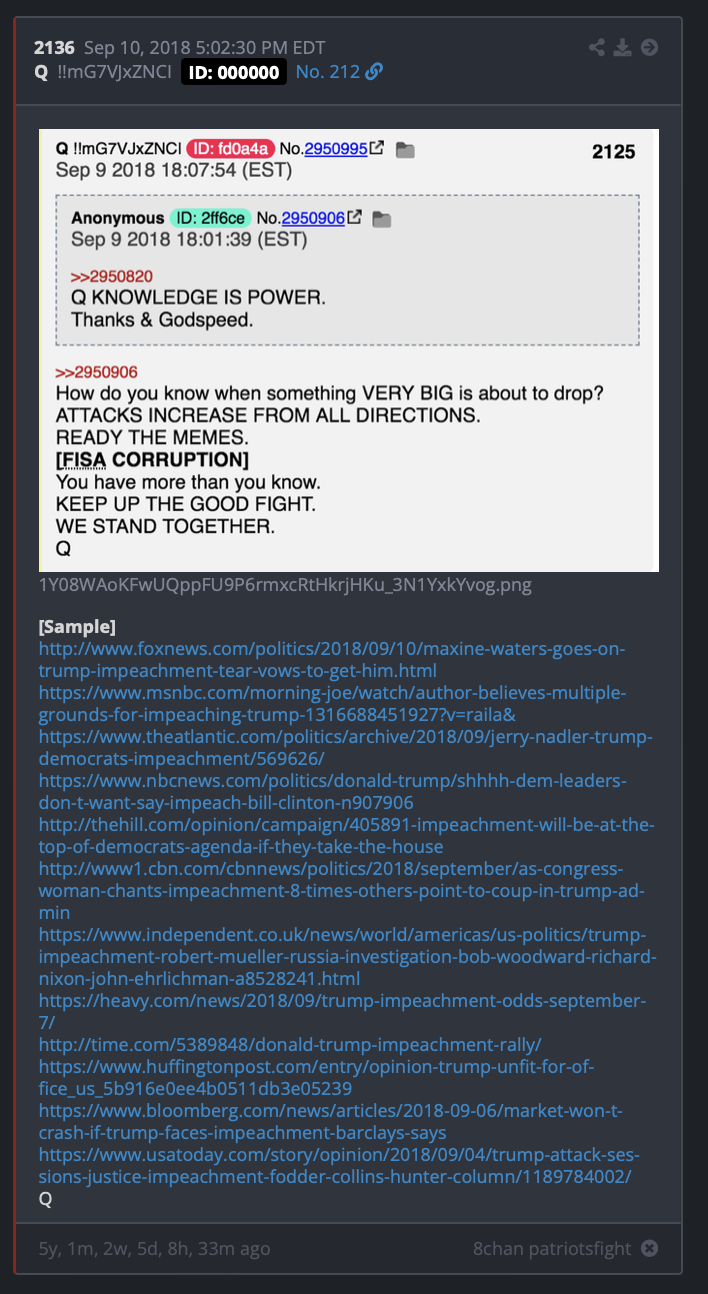Open the time.com impeachment rally link
Viewport: 708px width, 1294px height.
[290, 1044]
